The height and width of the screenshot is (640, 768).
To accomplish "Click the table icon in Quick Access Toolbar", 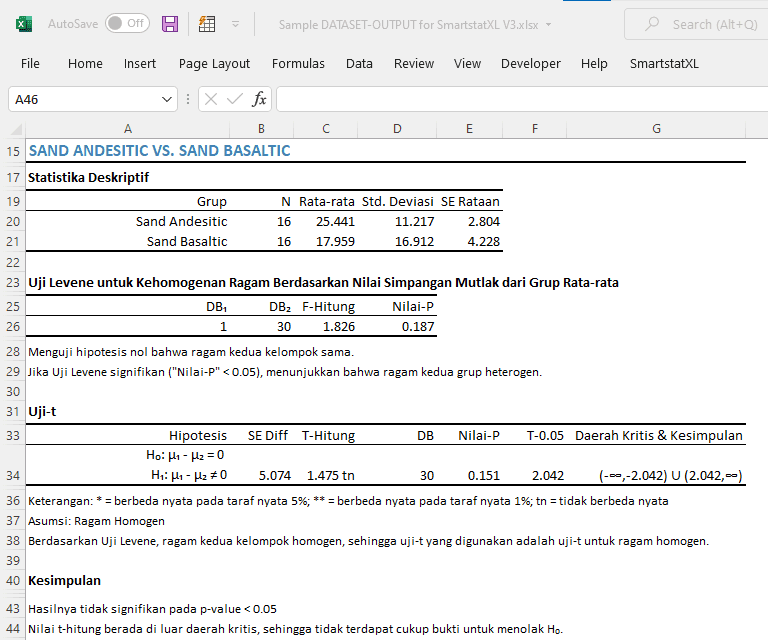I will pos(207,23).
